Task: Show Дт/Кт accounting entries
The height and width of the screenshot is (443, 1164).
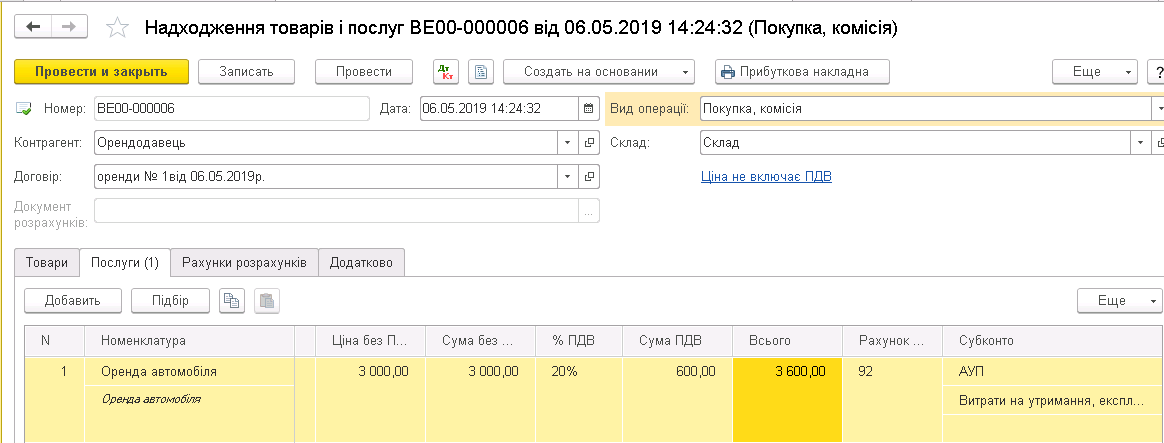Action: click(x=446, y=71)
